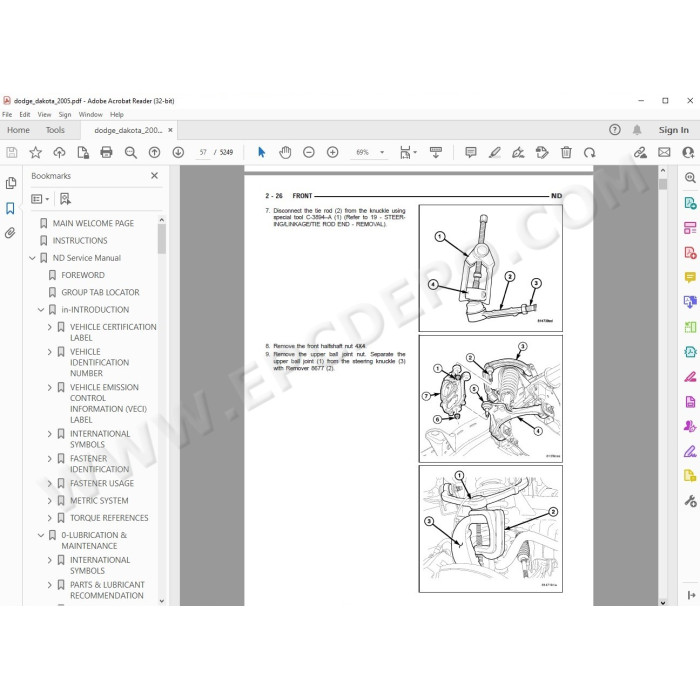Close the Bookmarks panel
This screenshot has width=700, height=700.
pyautogui.click(x=154, y=176)
